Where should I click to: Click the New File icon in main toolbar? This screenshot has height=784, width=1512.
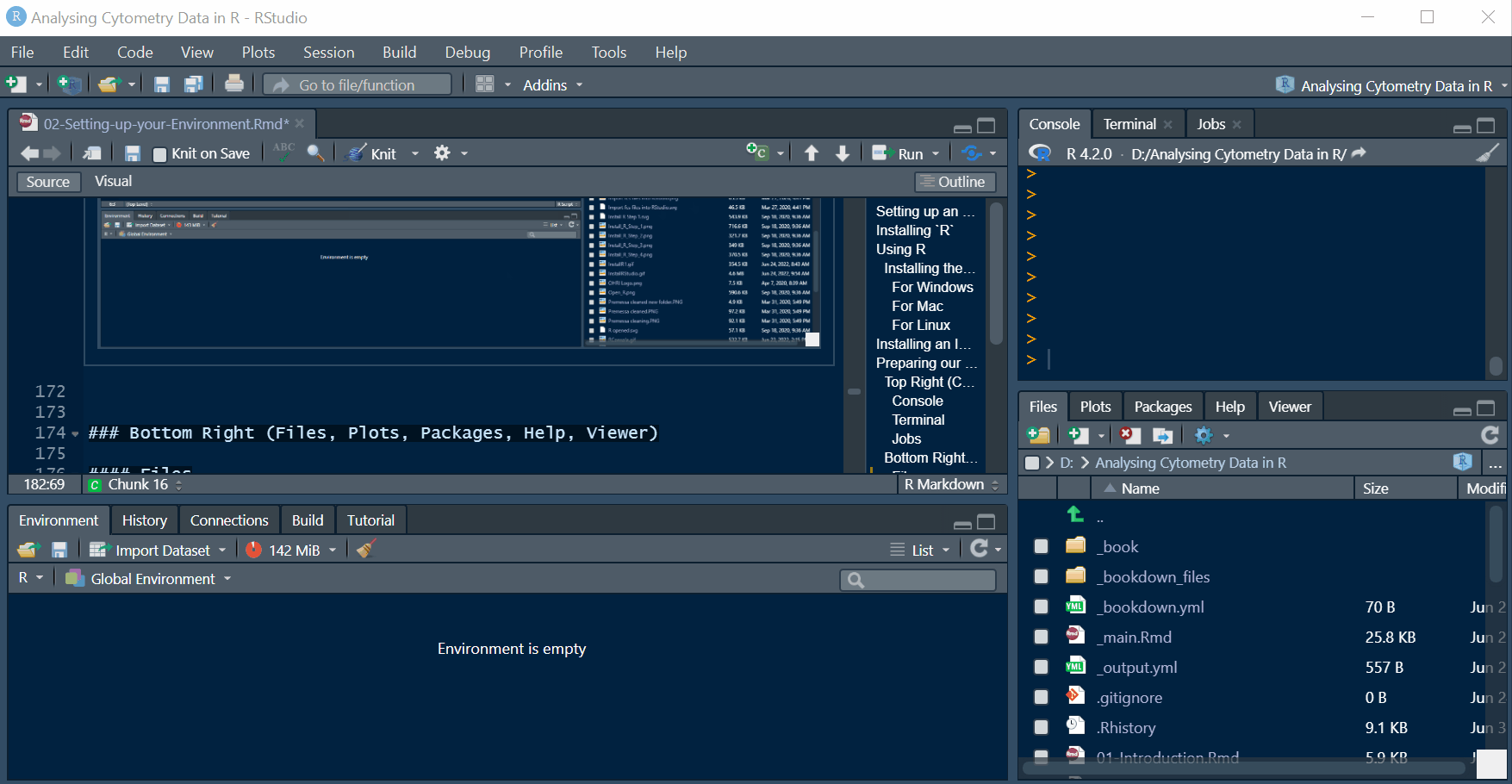pos(16,84)
